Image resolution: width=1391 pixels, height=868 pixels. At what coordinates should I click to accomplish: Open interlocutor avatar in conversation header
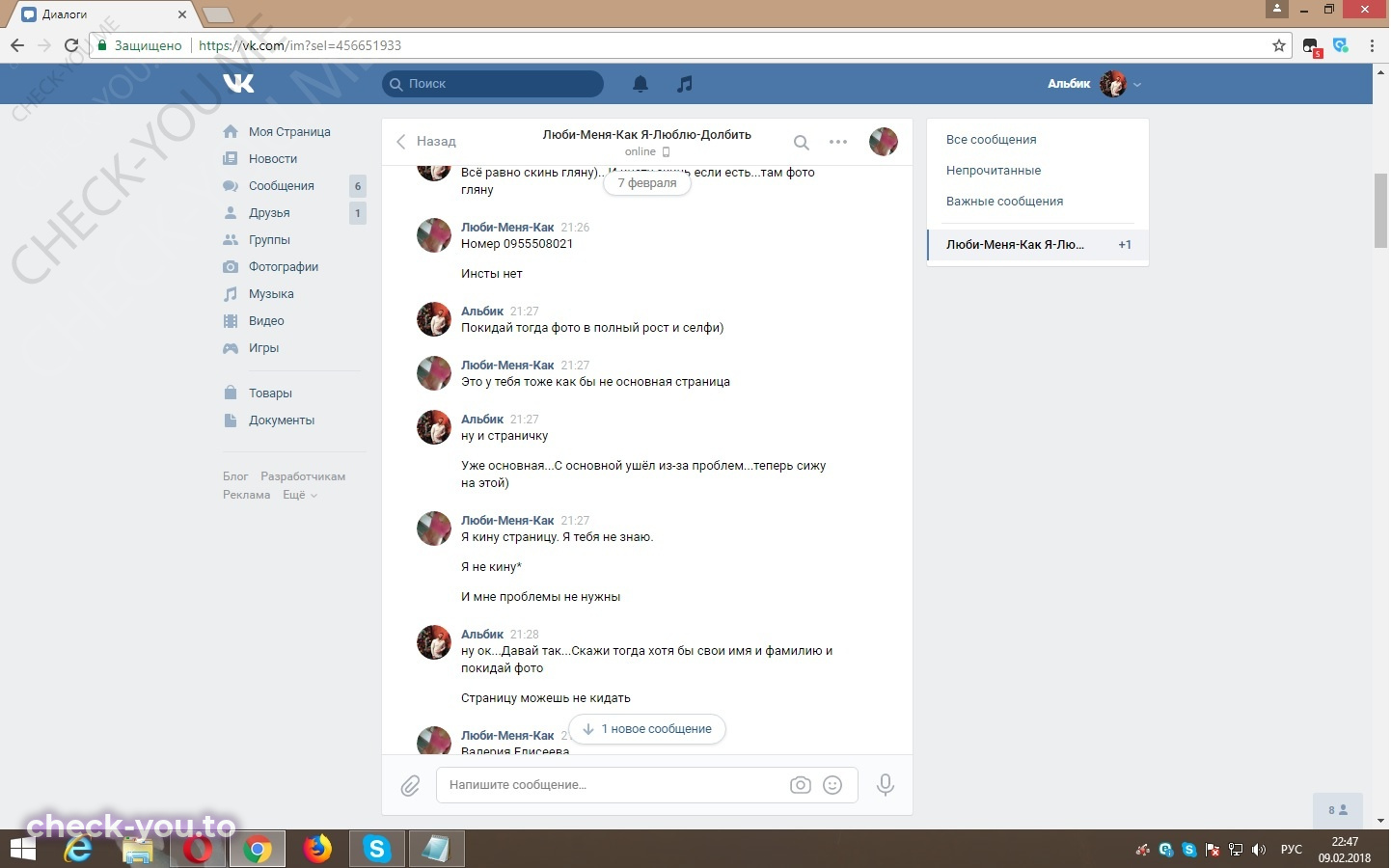point(884,142)
